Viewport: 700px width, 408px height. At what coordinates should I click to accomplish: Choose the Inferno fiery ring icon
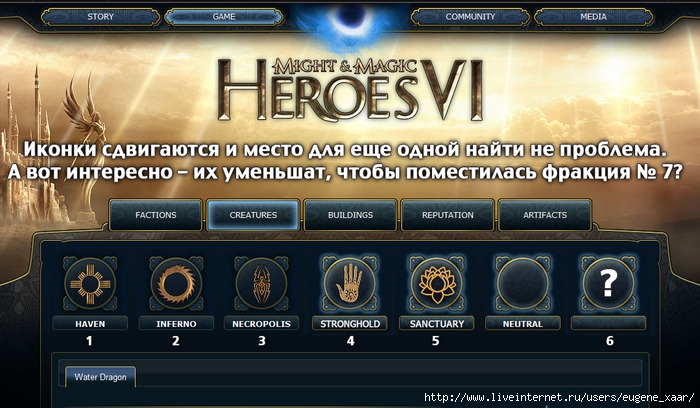[x=176, y=283]
